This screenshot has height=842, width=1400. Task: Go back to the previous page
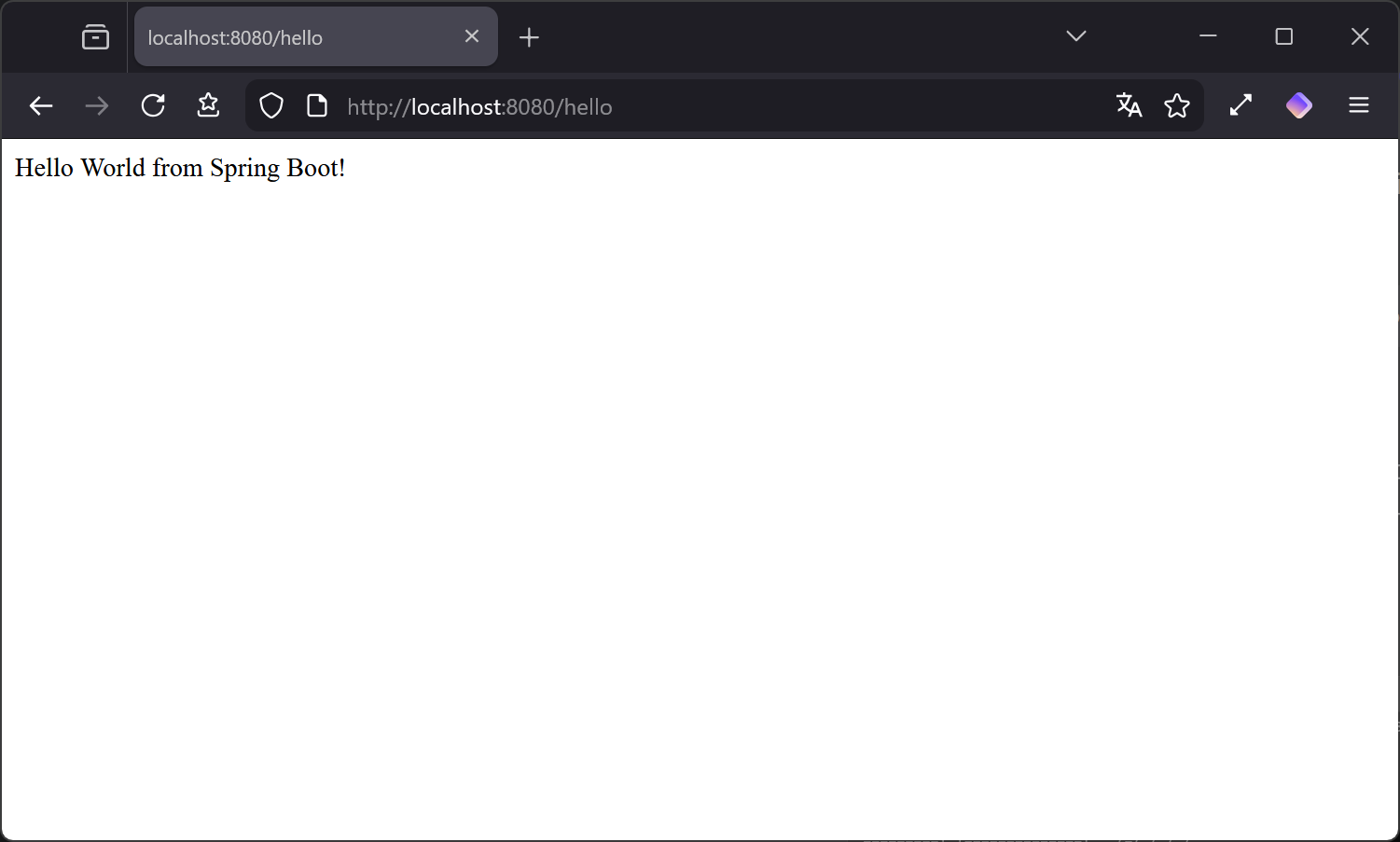[41, 106]
